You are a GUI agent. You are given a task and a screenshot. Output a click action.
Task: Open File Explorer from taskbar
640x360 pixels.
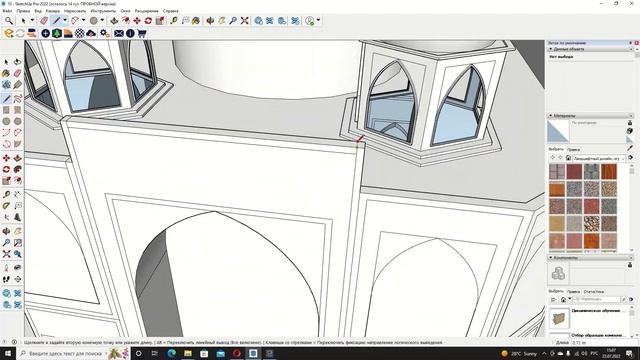coord(188,353)
